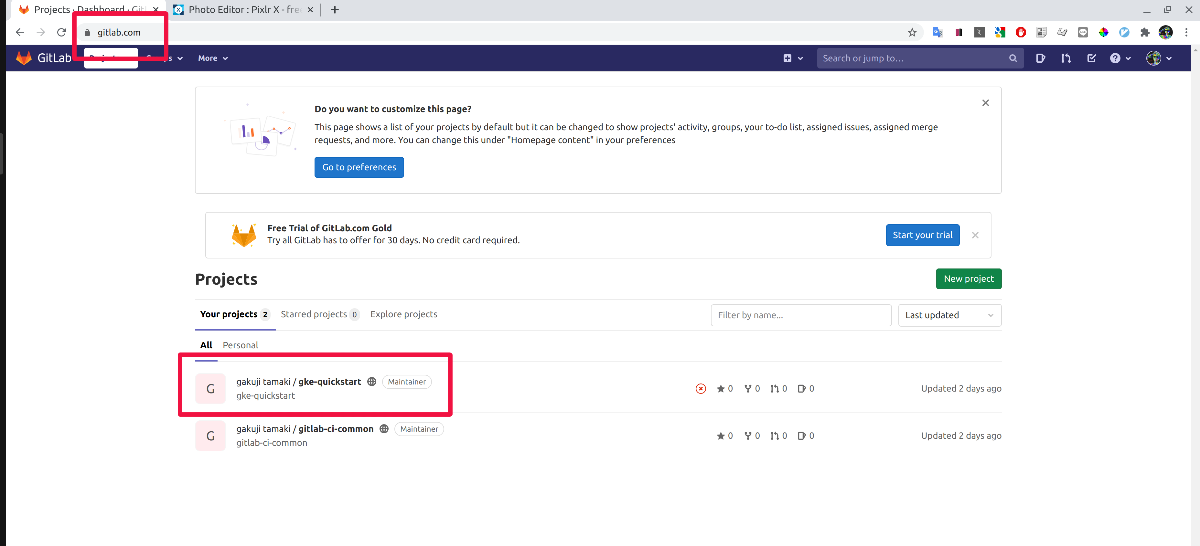Reload the page with the refresh icon
Screen dimensions: 1200x546
click(x=62, y=32)
